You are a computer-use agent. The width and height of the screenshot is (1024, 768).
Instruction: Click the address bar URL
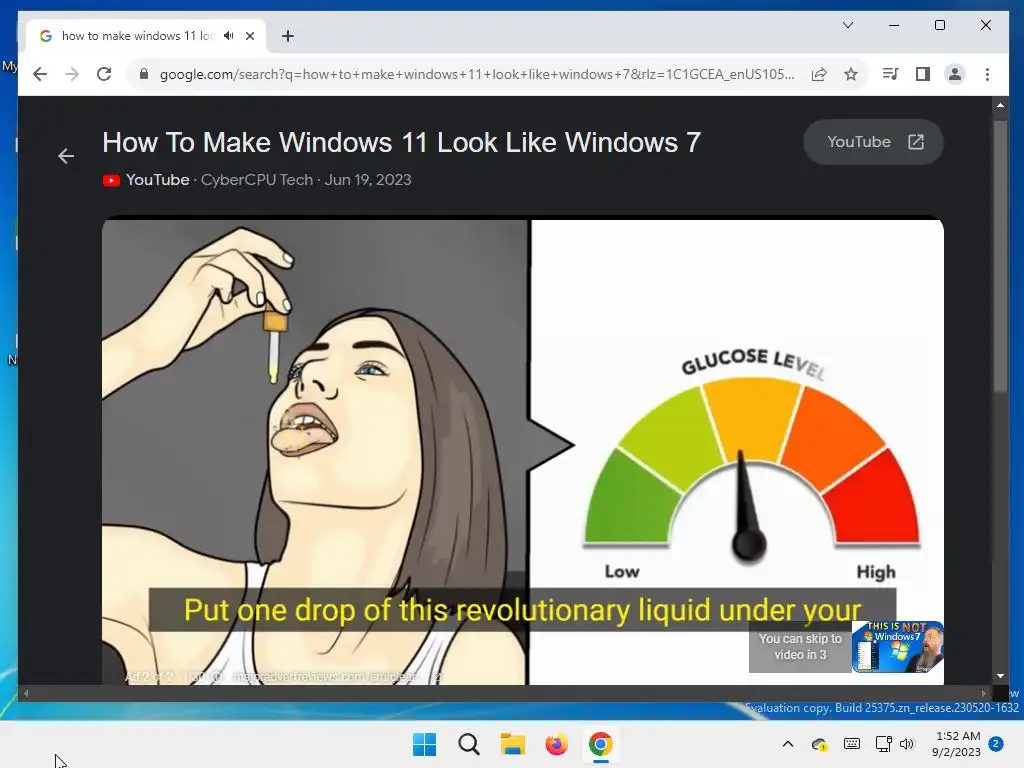pos(477,74)
